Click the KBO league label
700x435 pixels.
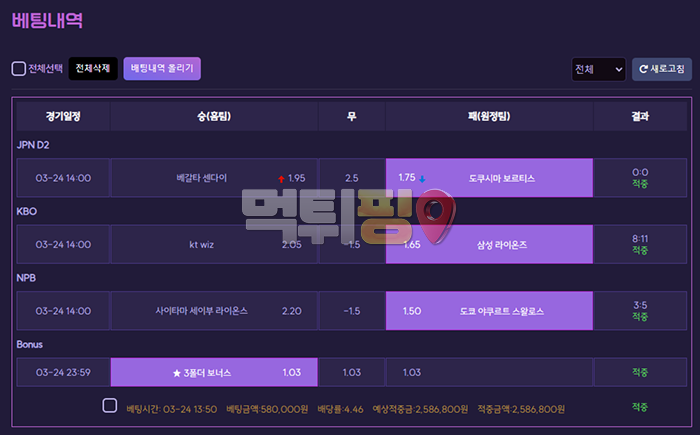click(27, 211)
